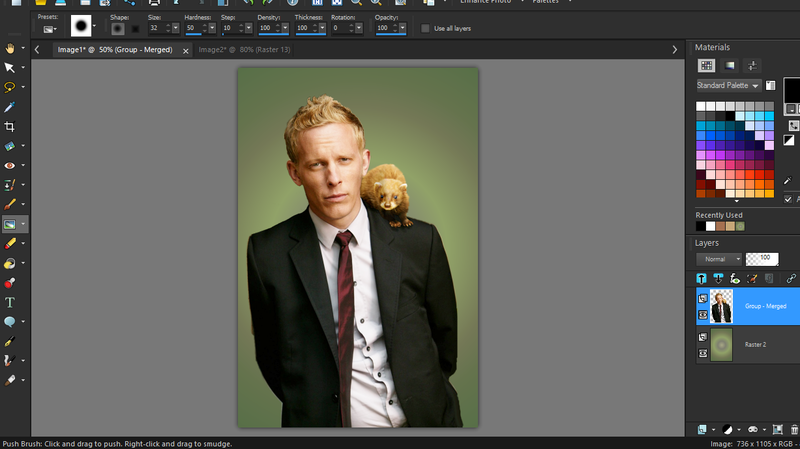Toggle the Use all layers checkbox

pos(425,29)
